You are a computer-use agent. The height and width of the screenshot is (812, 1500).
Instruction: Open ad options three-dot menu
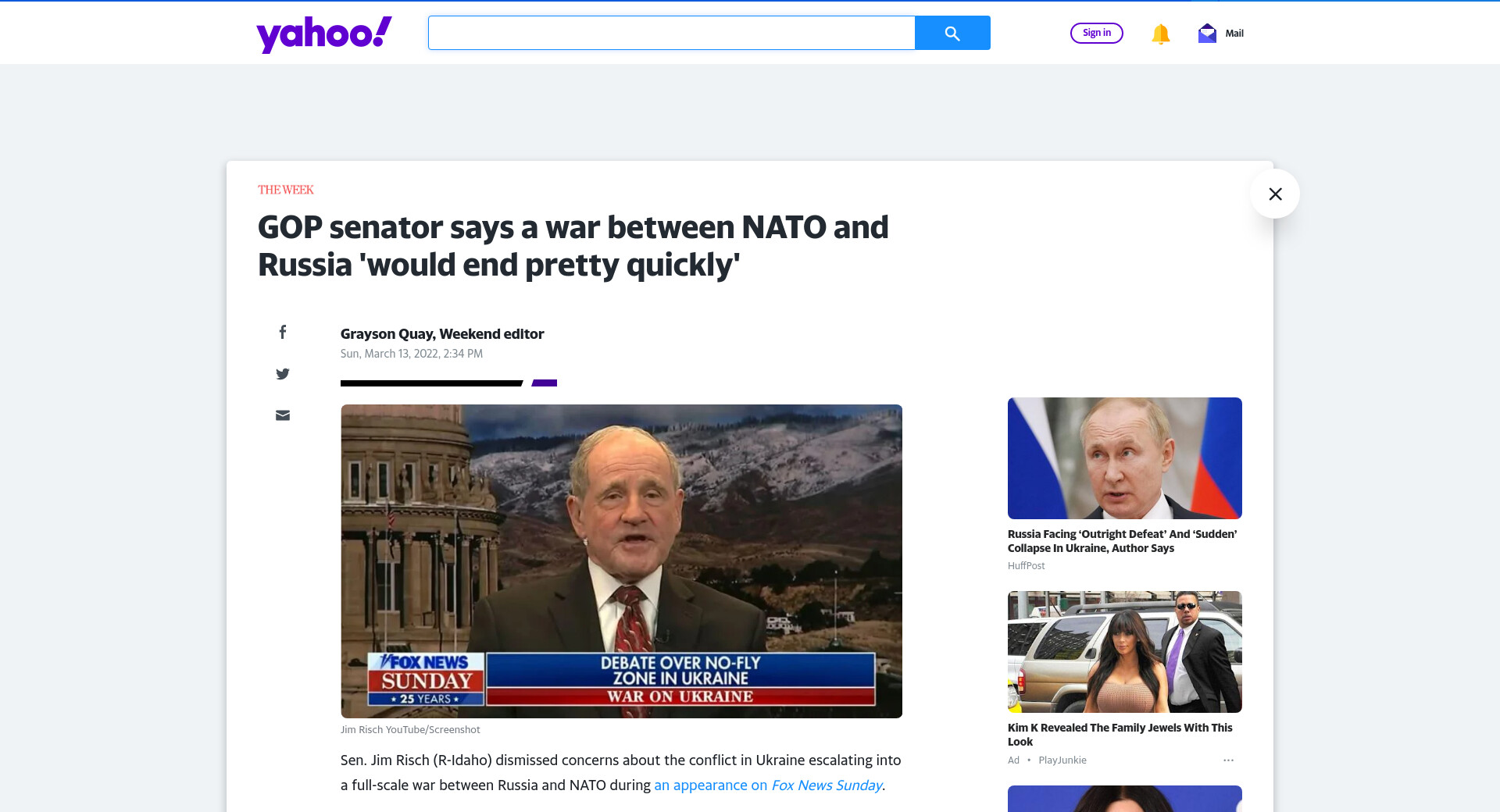[x=1228, y=760]
